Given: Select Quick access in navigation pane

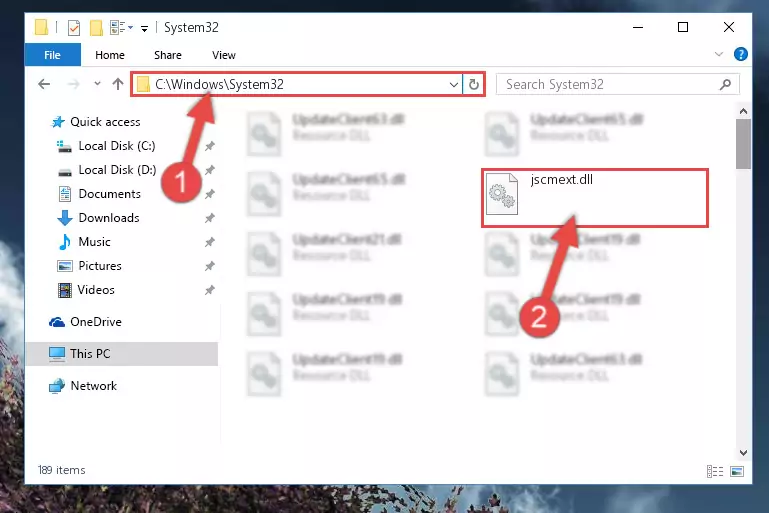Looking at the screenshot, I should (96, 122).
